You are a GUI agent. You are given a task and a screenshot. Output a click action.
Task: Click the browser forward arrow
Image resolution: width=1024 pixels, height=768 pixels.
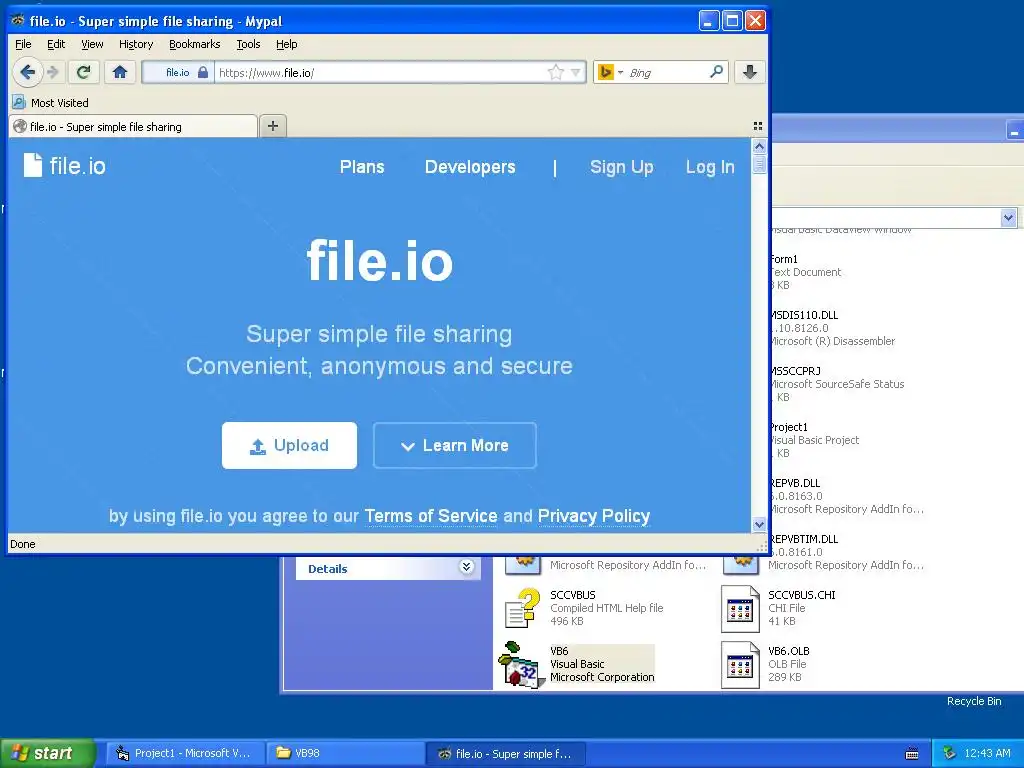tap(54, 72)
